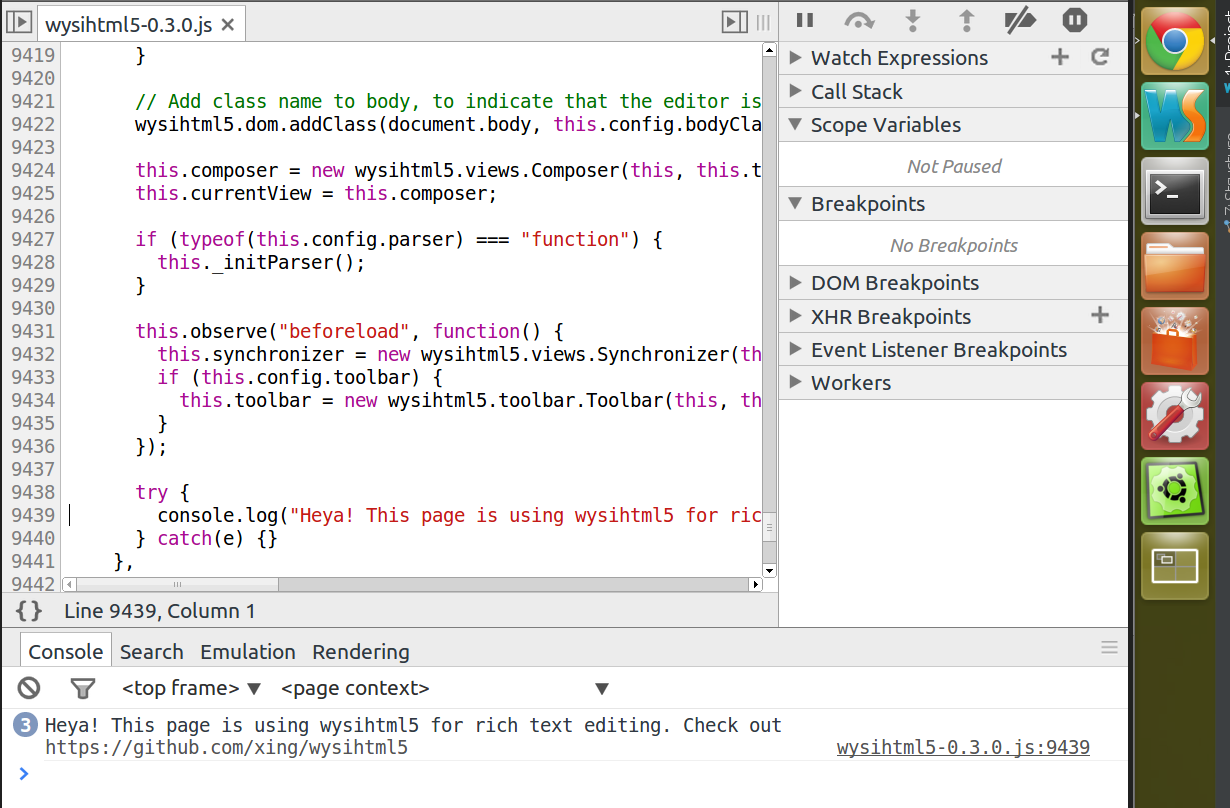Viewport: 1230px width, 808px height.
Task: Open source link wysihtml5-0.3.0.js:9439
Action: point(963,748)
